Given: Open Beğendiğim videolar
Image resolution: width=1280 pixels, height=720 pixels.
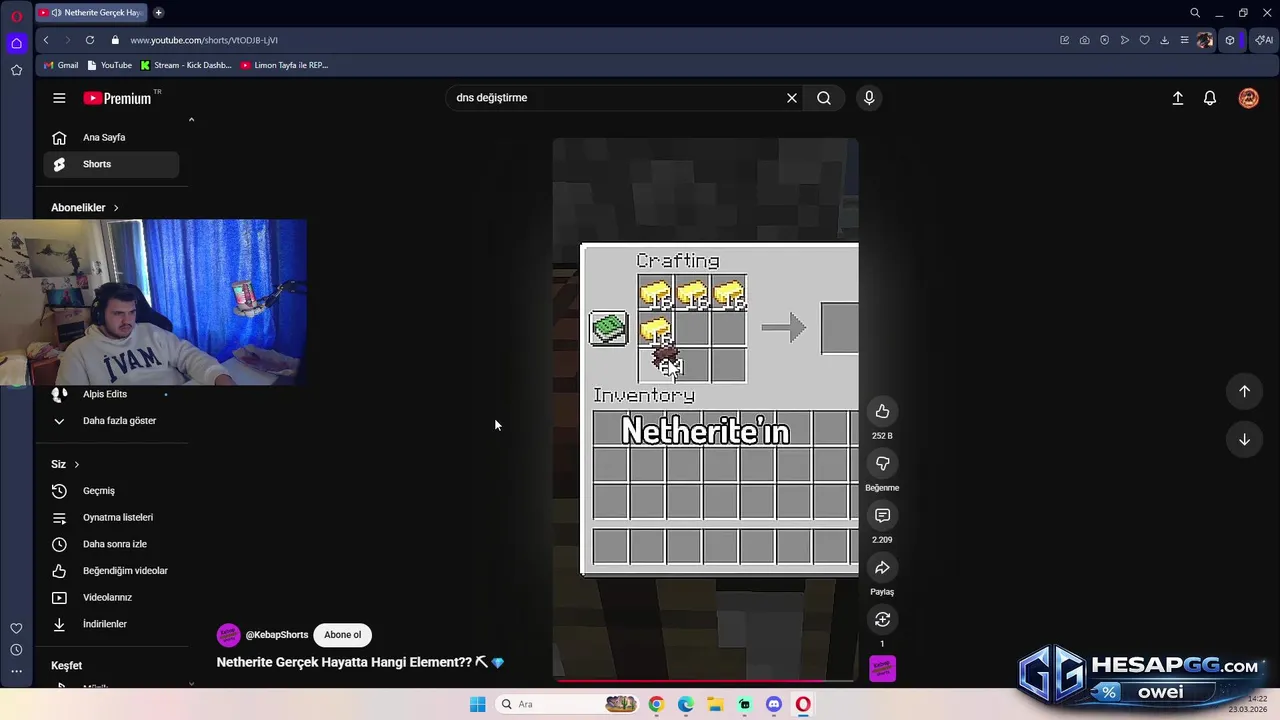Looking at the screenshot, I should [111, 571].
